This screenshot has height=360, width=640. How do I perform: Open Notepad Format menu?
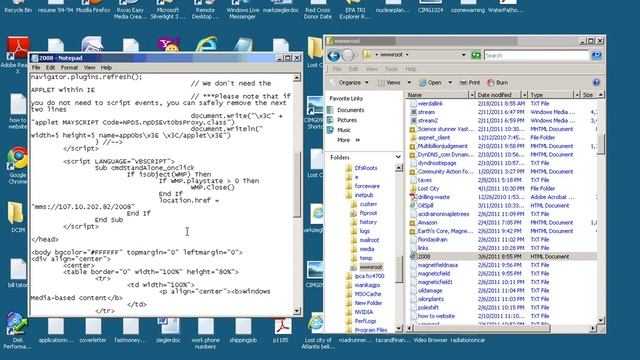[69, 68]
